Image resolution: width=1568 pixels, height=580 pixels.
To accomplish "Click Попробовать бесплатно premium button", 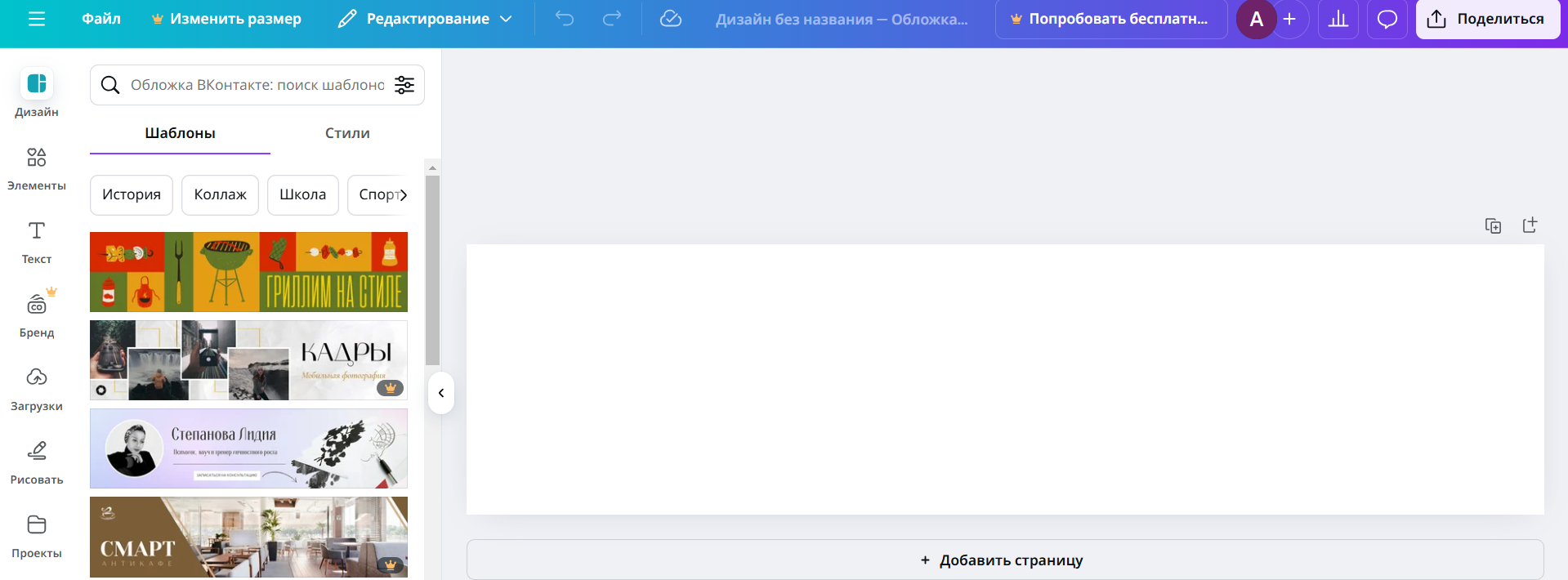I will [x=1111, y=19].
